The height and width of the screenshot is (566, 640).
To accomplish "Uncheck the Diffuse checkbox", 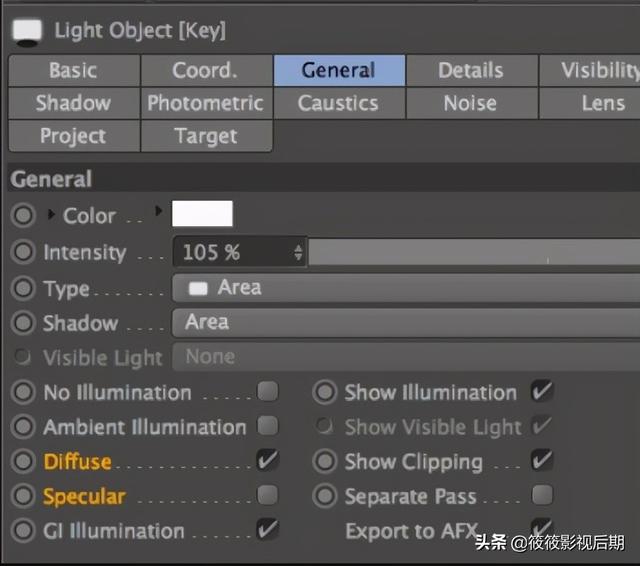I will click(x=268, y=460).
